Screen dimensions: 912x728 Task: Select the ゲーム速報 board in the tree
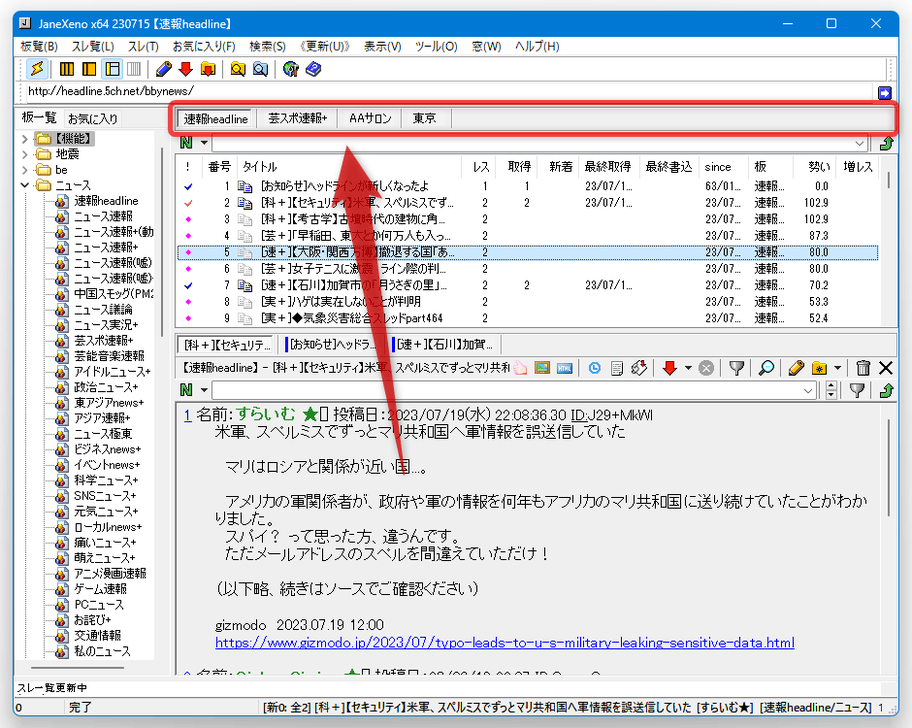click(x=100, y=589)
